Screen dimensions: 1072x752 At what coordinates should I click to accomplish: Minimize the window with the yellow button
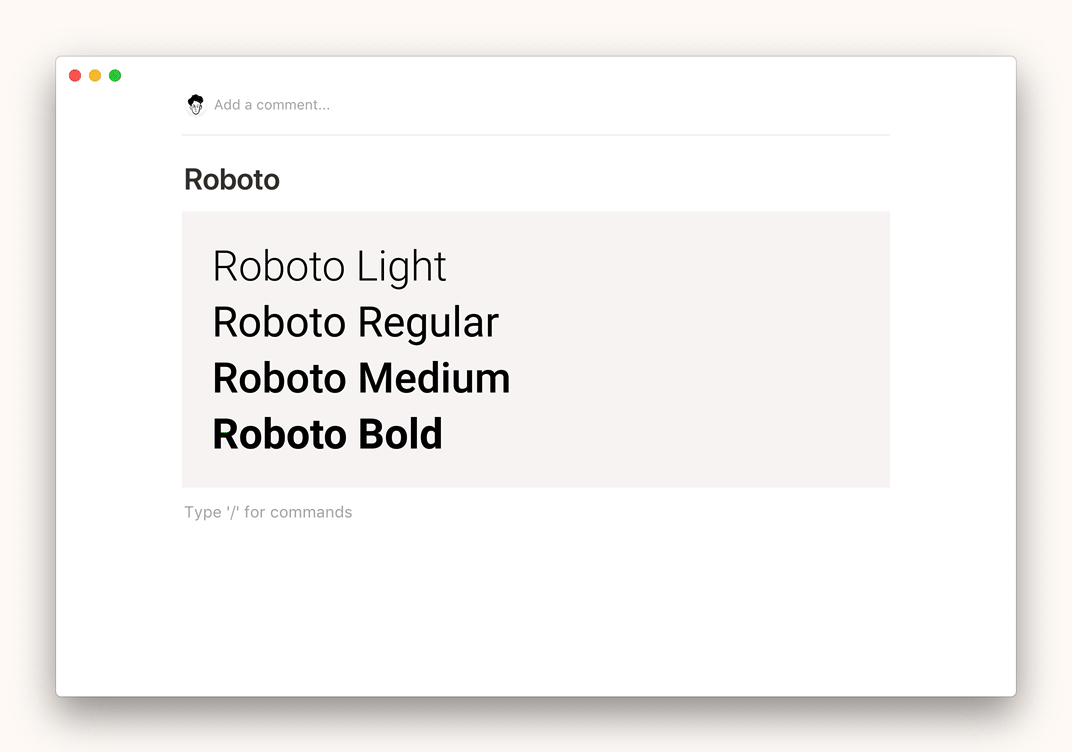(95, 75)
